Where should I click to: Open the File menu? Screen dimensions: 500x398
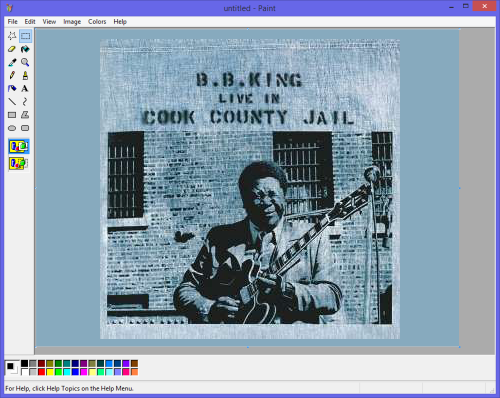[13, 22]
